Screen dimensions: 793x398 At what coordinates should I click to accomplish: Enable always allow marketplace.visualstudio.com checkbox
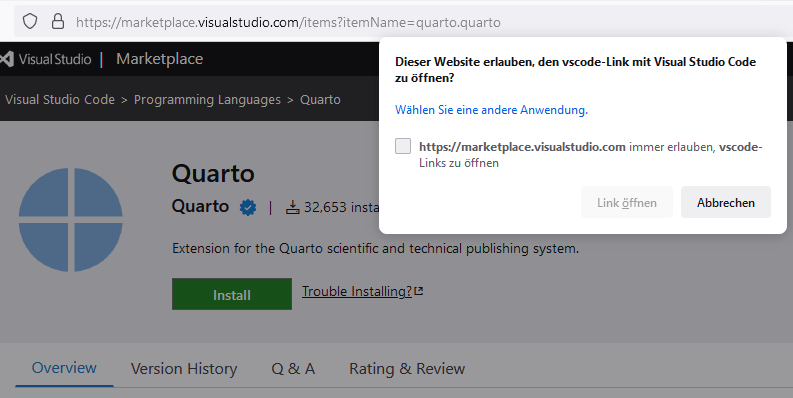403,147
